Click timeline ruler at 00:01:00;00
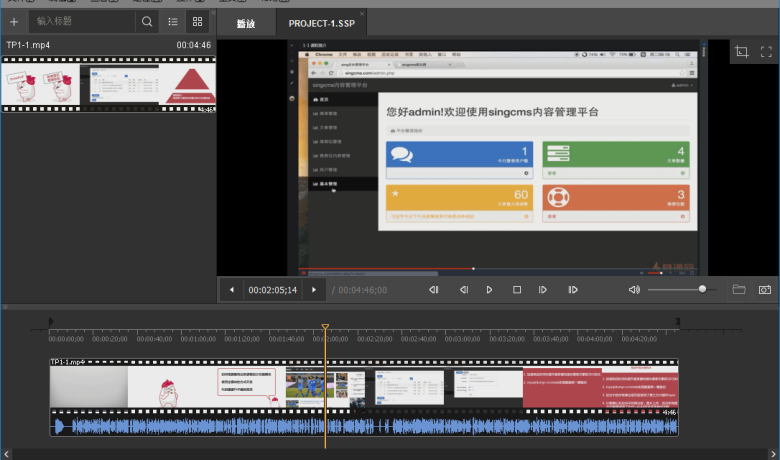780x460 pixels. pos(198,339)
